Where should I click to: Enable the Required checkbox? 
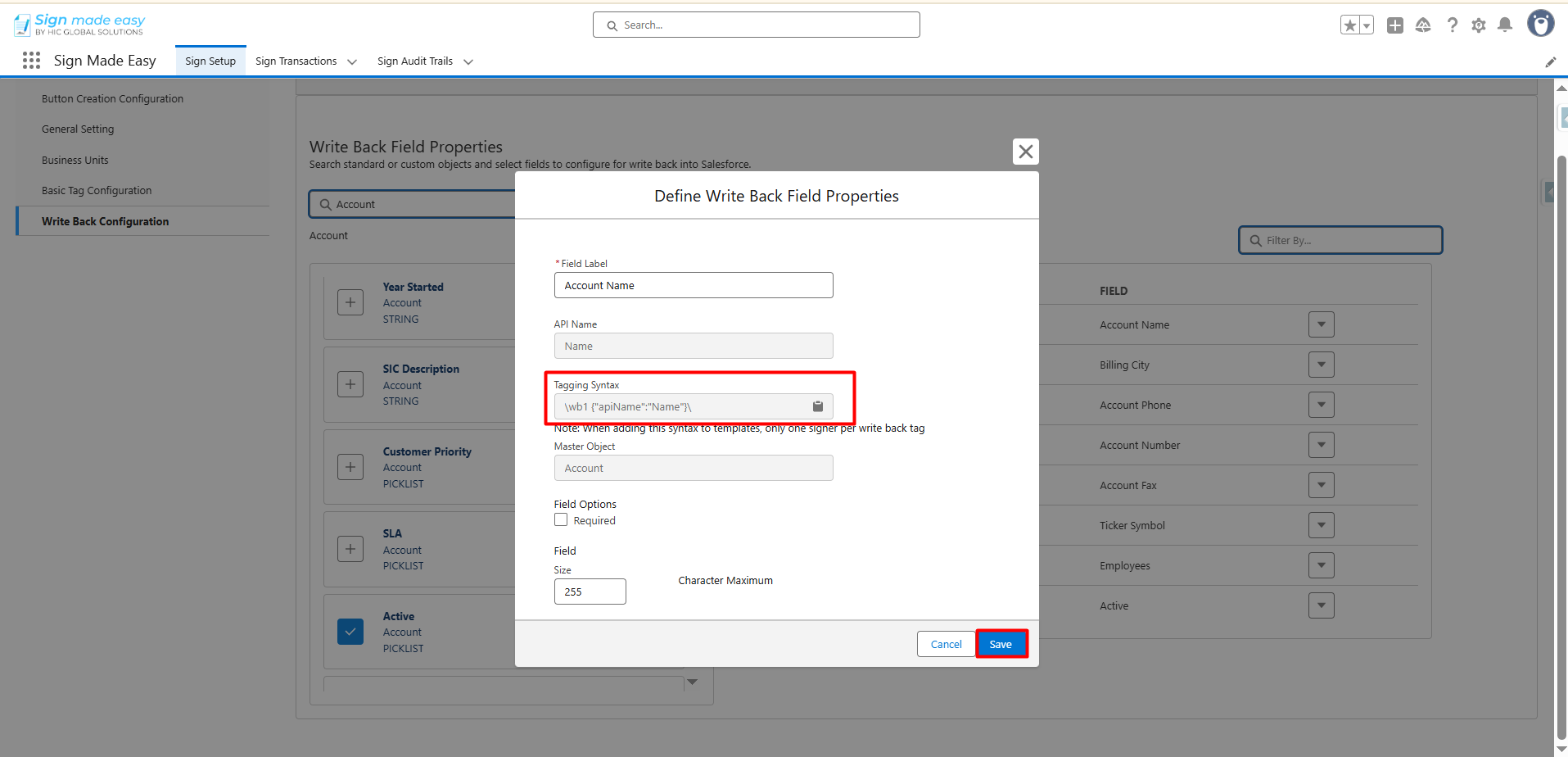561,520
